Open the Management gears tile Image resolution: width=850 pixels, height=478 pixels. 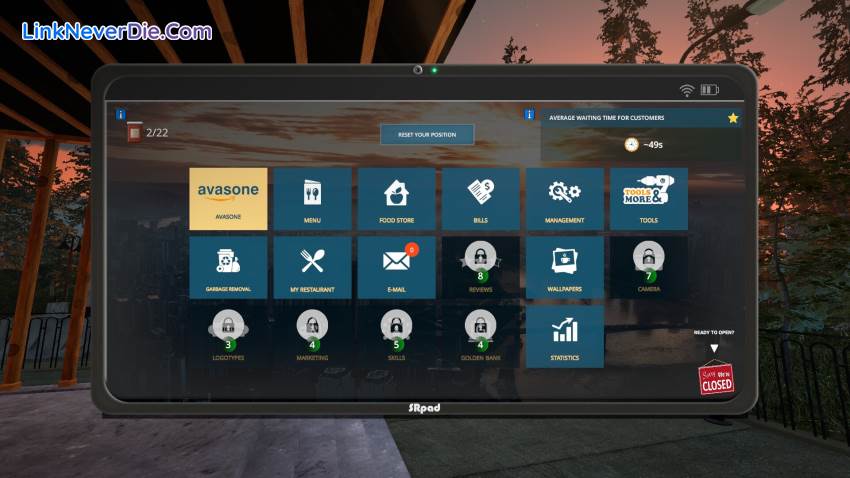pos(564,198)
